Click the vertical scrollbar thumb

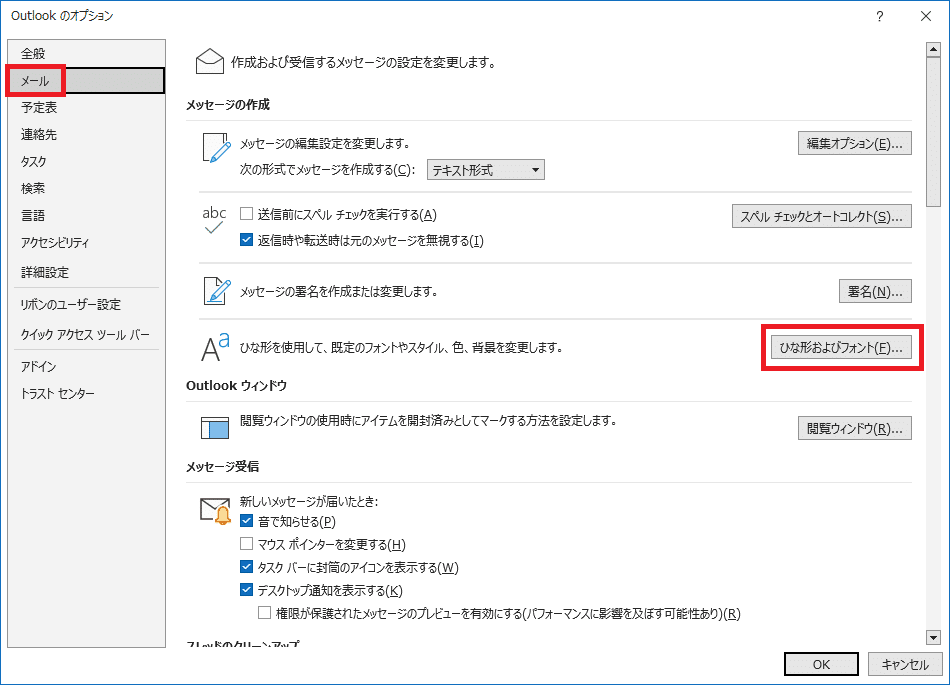pos(933,132)
